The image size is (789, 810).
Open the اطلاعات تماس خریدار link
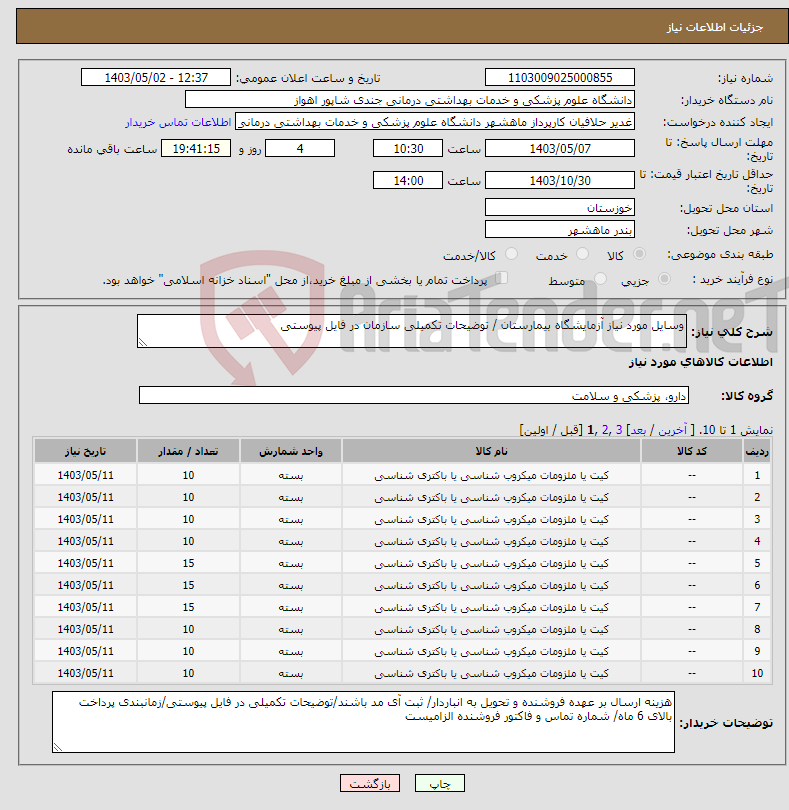click(x=178, y=122)
